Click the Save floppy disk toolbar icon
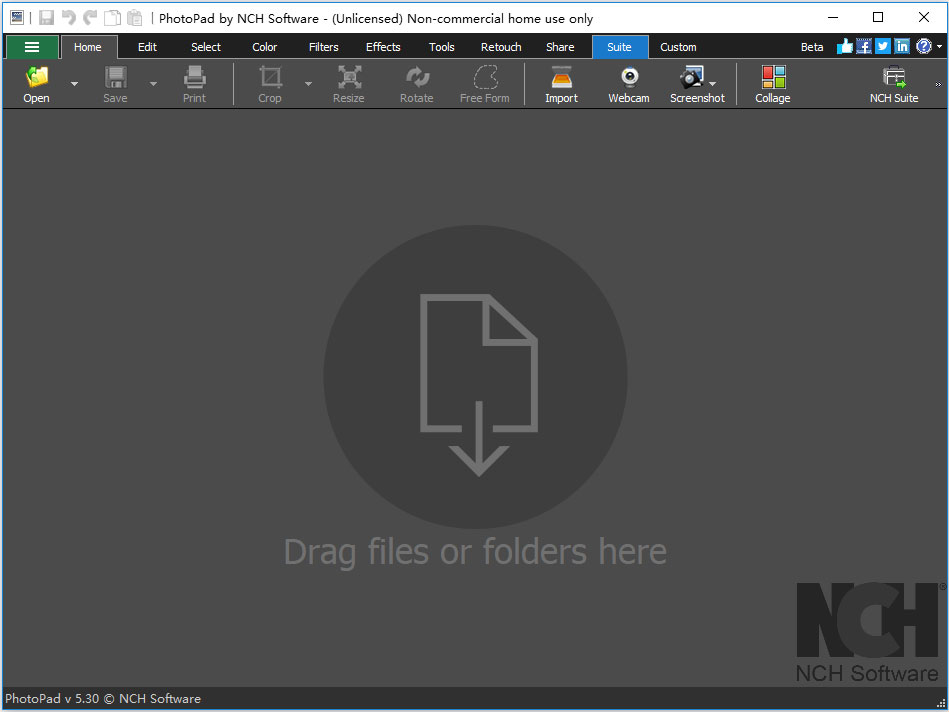The image size is (949, 712). [x=116, y=77]
